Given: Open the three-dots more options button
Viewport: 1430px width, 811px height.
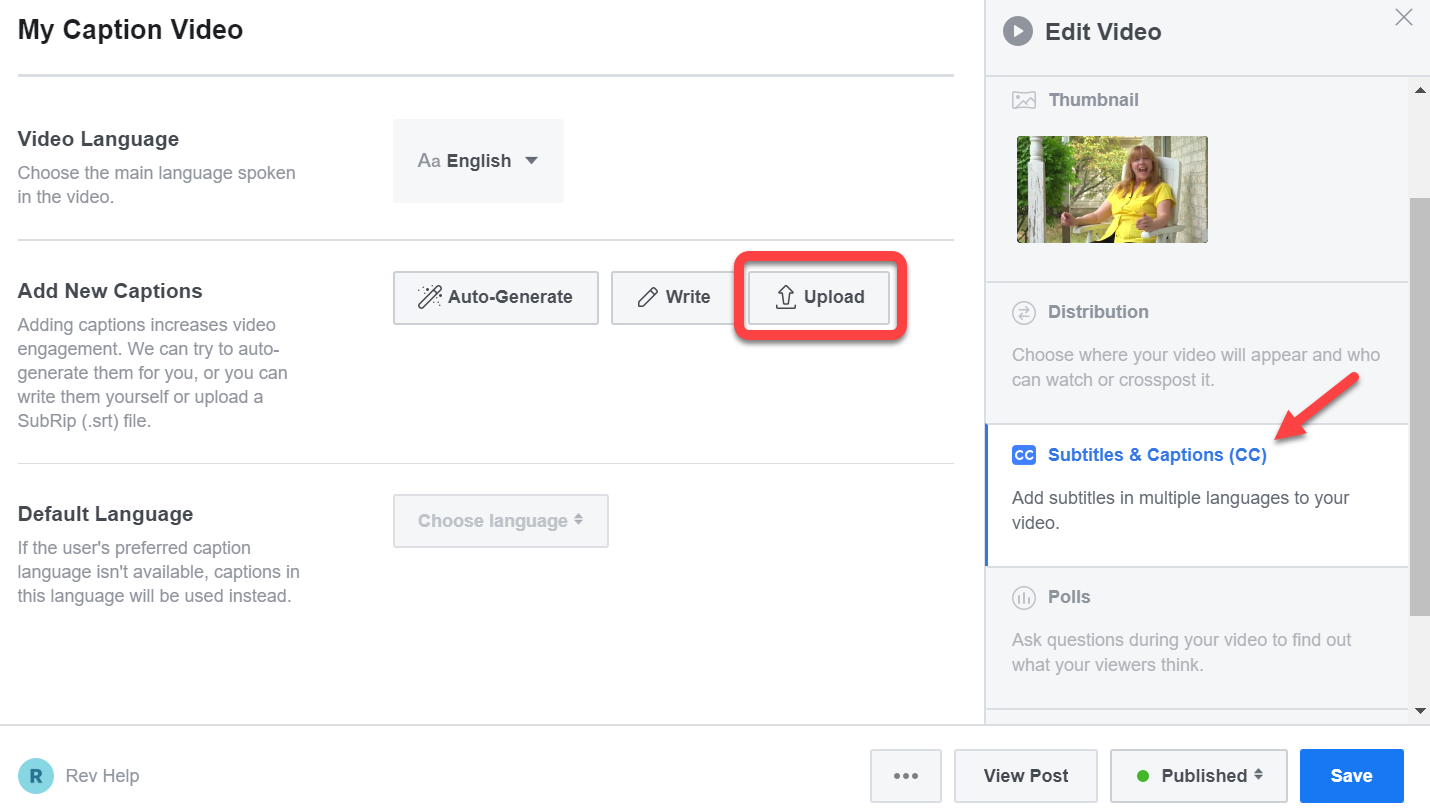Looking at the screenshot, I should coord(906,776).
